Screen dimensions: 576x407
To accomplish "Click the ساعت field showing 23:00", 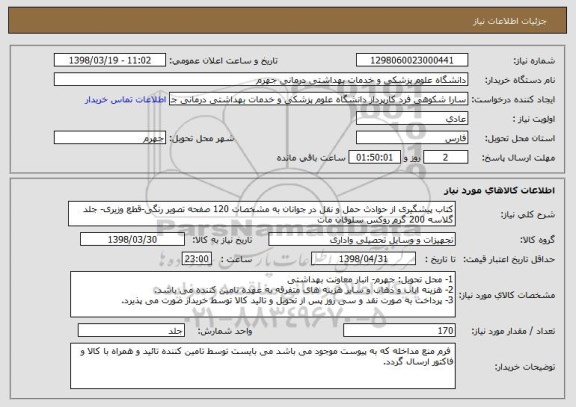I will pyautogui.click(x=197, y=259).
